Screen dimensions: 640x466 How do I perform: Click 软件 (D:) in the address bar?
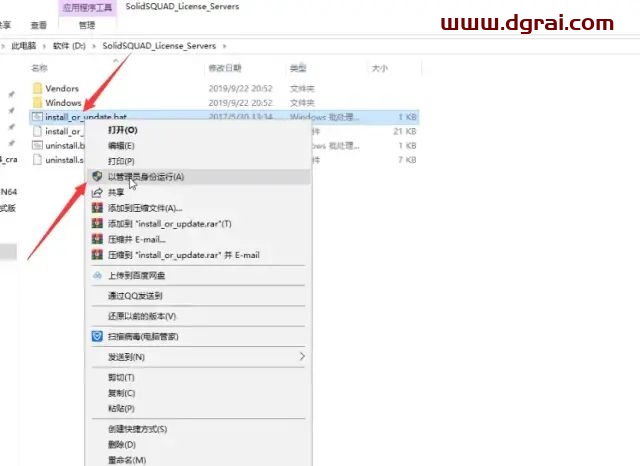(69, 46)
